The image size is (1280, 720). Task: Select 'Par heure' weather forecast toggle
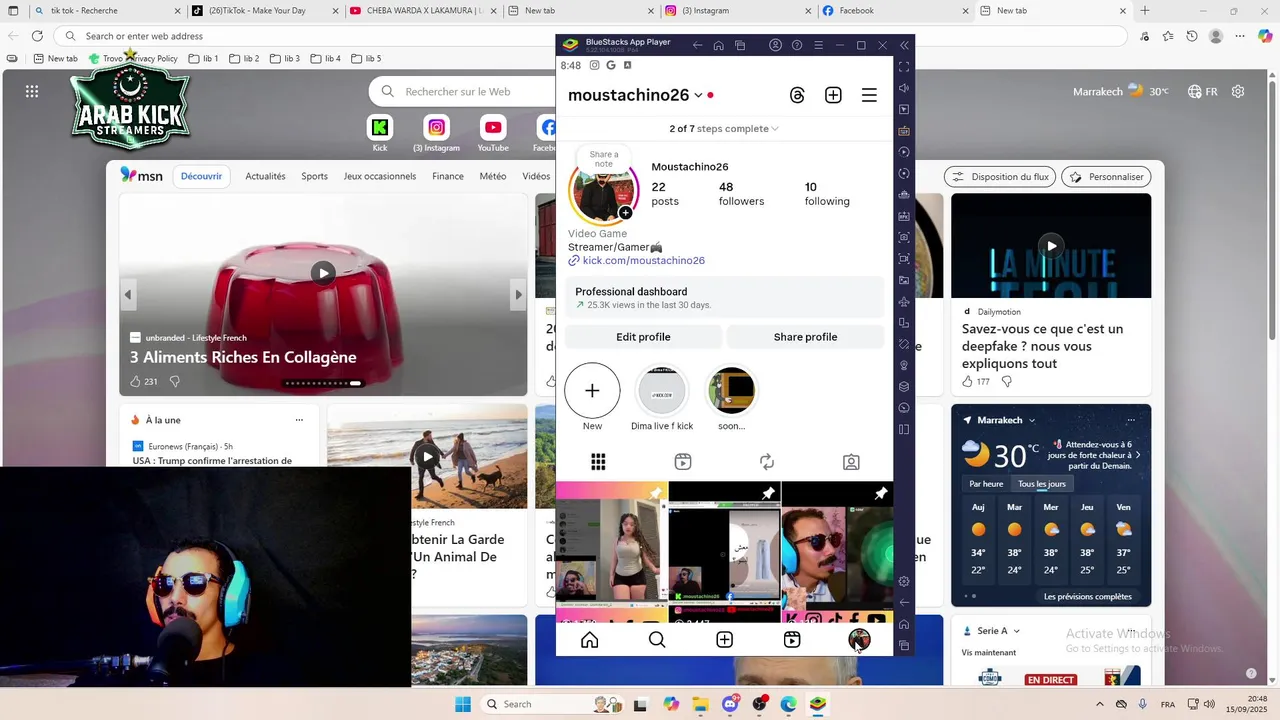[x=986, y=484]
